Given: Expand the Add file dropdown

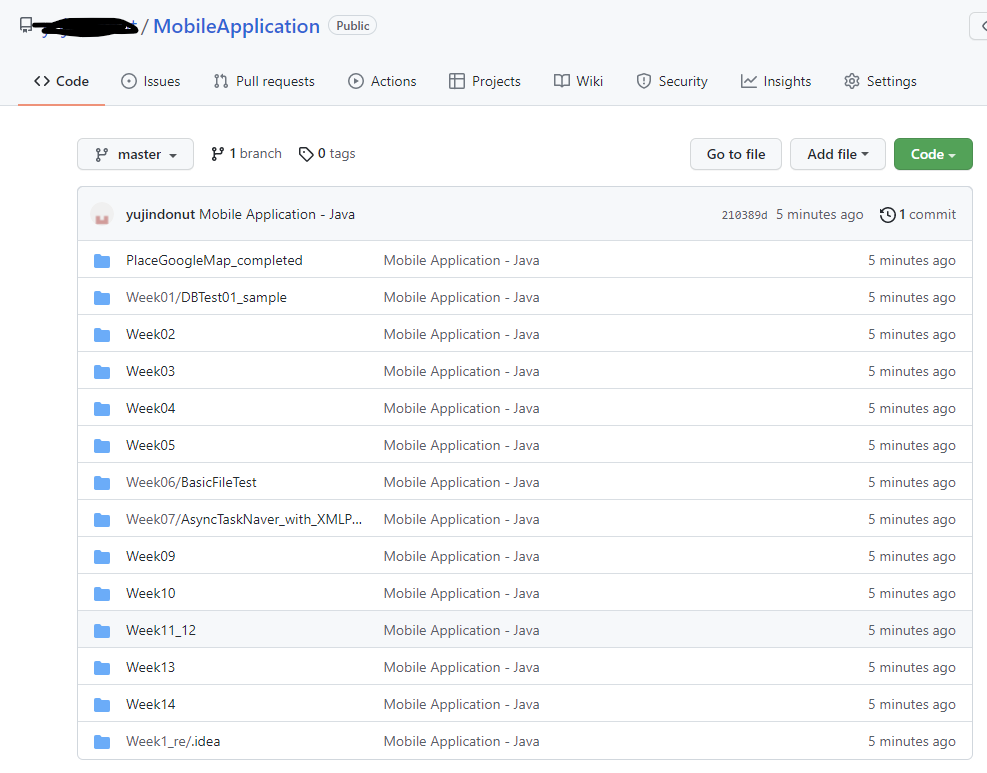Looking at the screenshot, I should (838, 154).
